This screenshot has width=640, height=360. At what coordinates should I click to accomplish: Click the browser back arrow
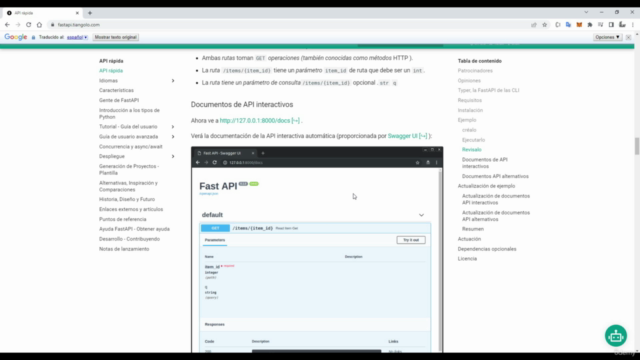tap(7, 25)
